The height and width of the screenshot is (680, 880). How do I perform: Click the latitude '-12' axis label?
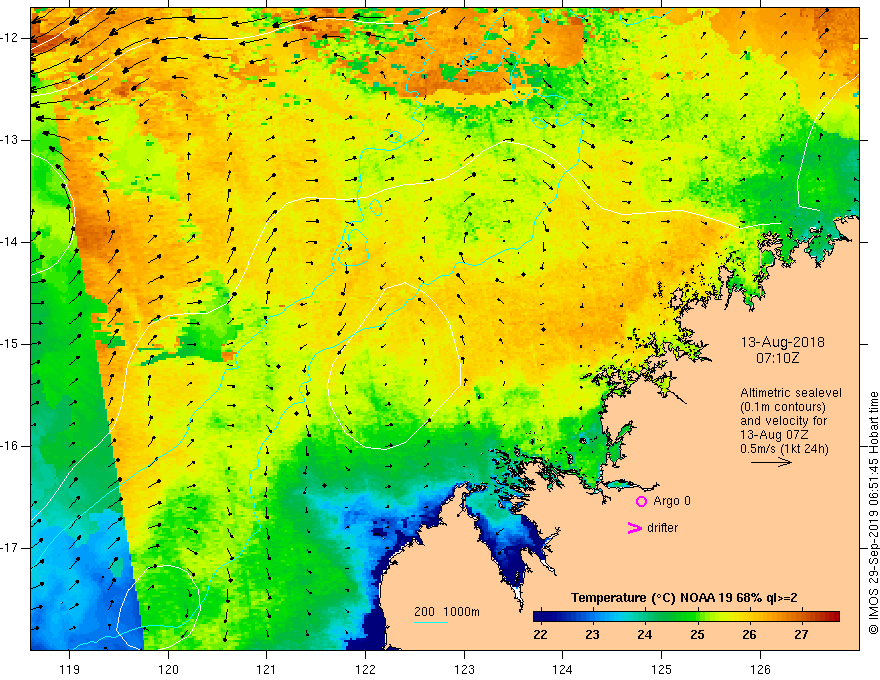[x=10, y=38]
